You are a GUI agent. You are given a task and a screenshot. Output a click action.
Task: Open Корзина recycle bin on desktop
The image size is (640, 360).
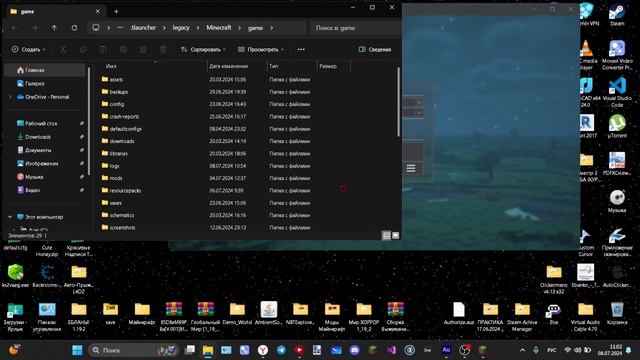click(x=617, y=313)
